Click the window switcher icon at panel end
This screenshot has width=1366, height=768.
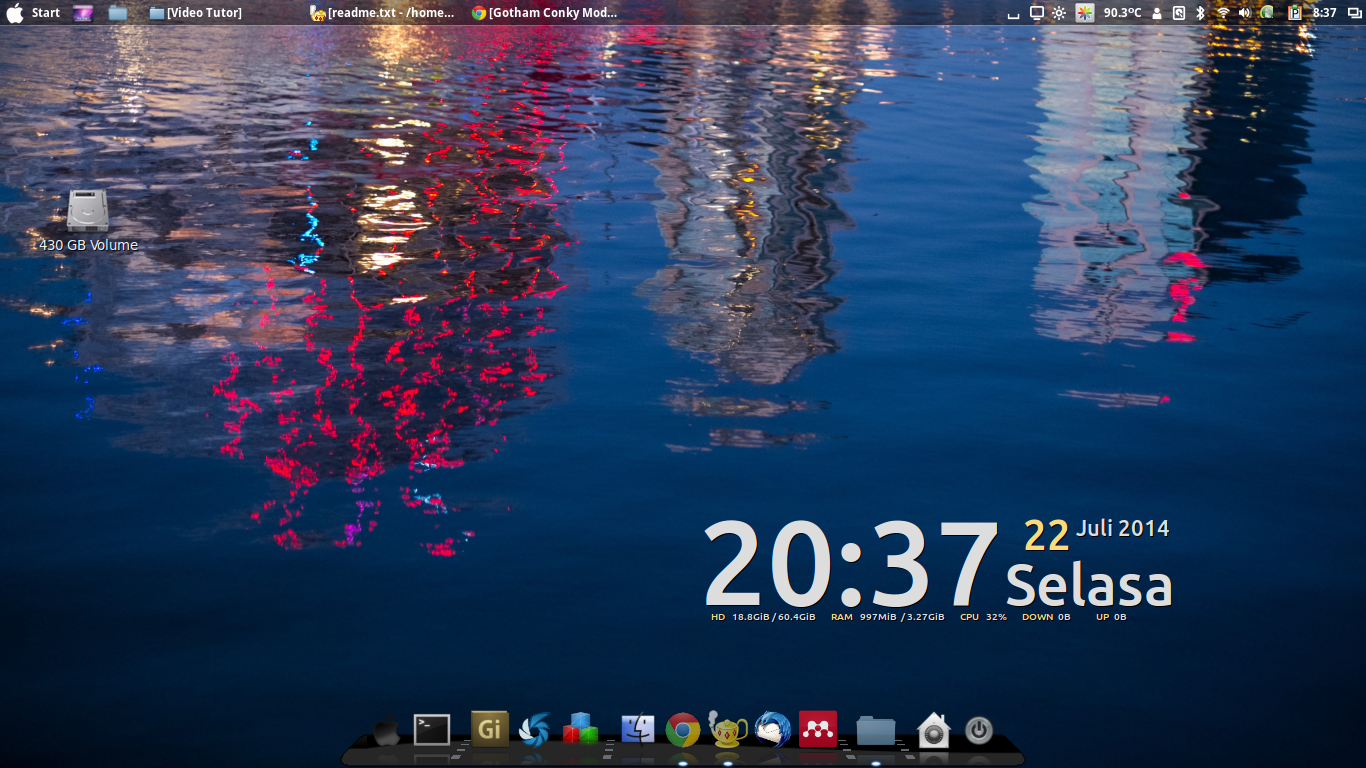click(x=1354, y=13)
